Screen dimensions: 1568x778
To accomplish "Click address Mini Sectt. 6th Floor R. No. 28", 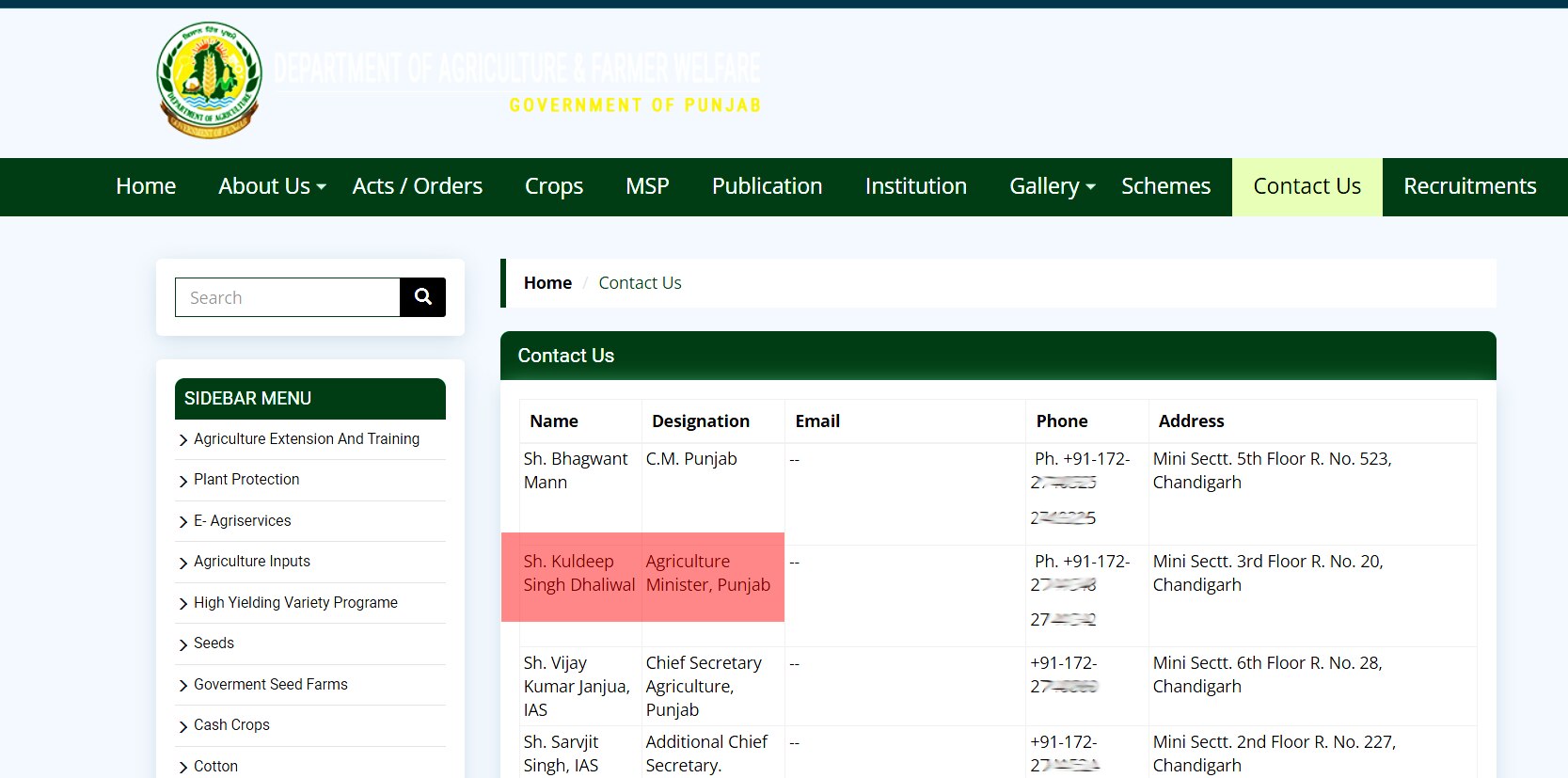I will 1312,686.
